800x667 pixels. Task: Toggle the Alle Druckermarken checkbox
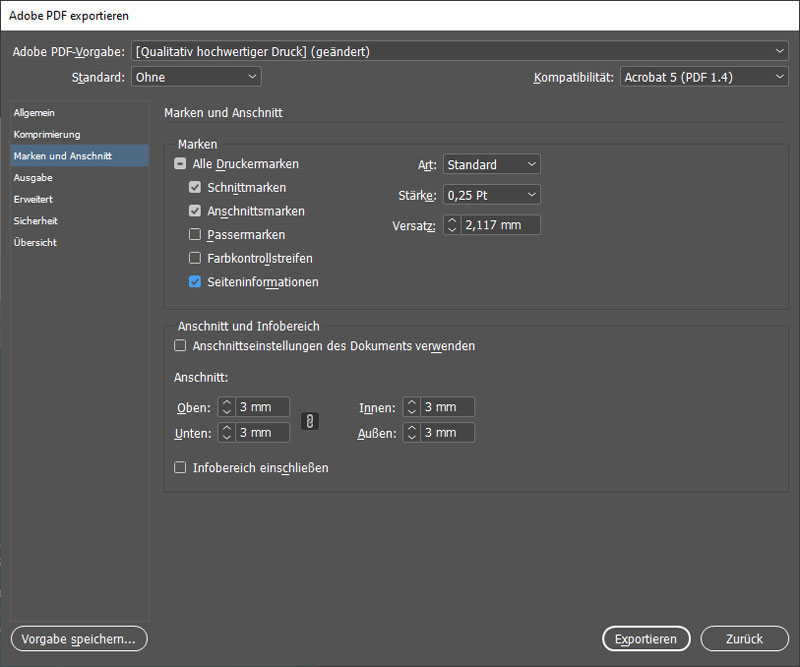coord(180,164)
